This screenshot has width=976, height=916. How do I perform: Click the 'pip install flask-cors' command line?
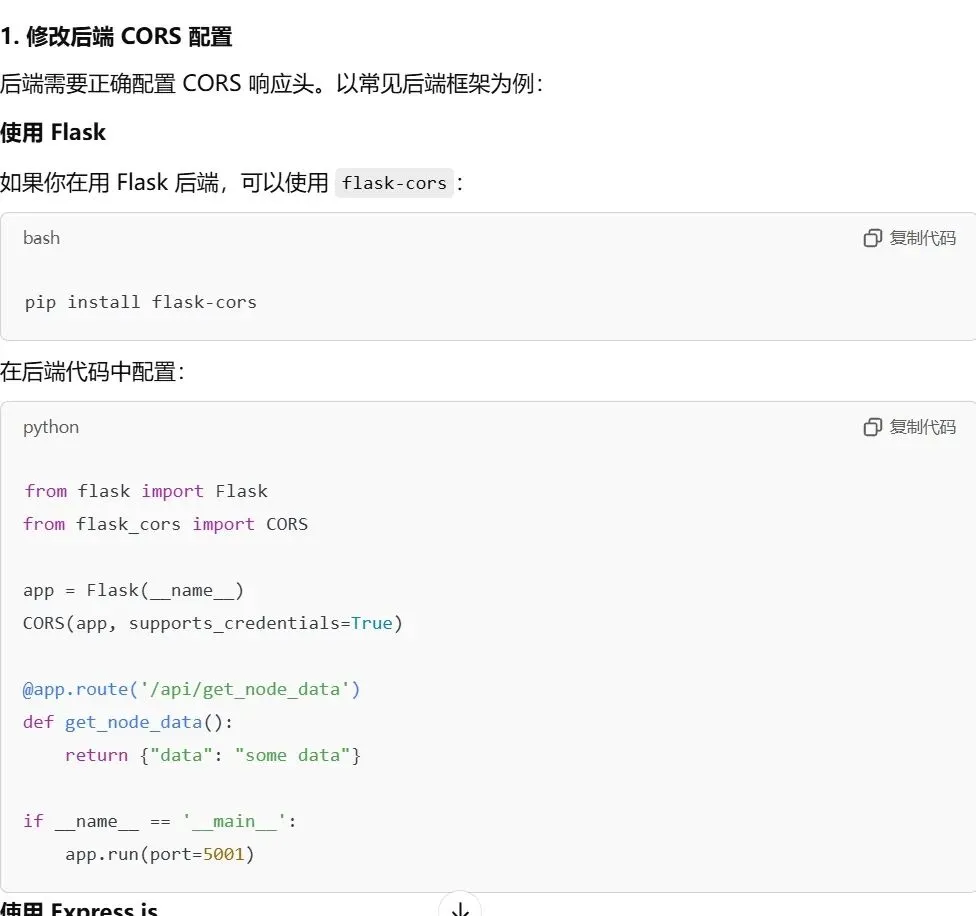[141, 302]
